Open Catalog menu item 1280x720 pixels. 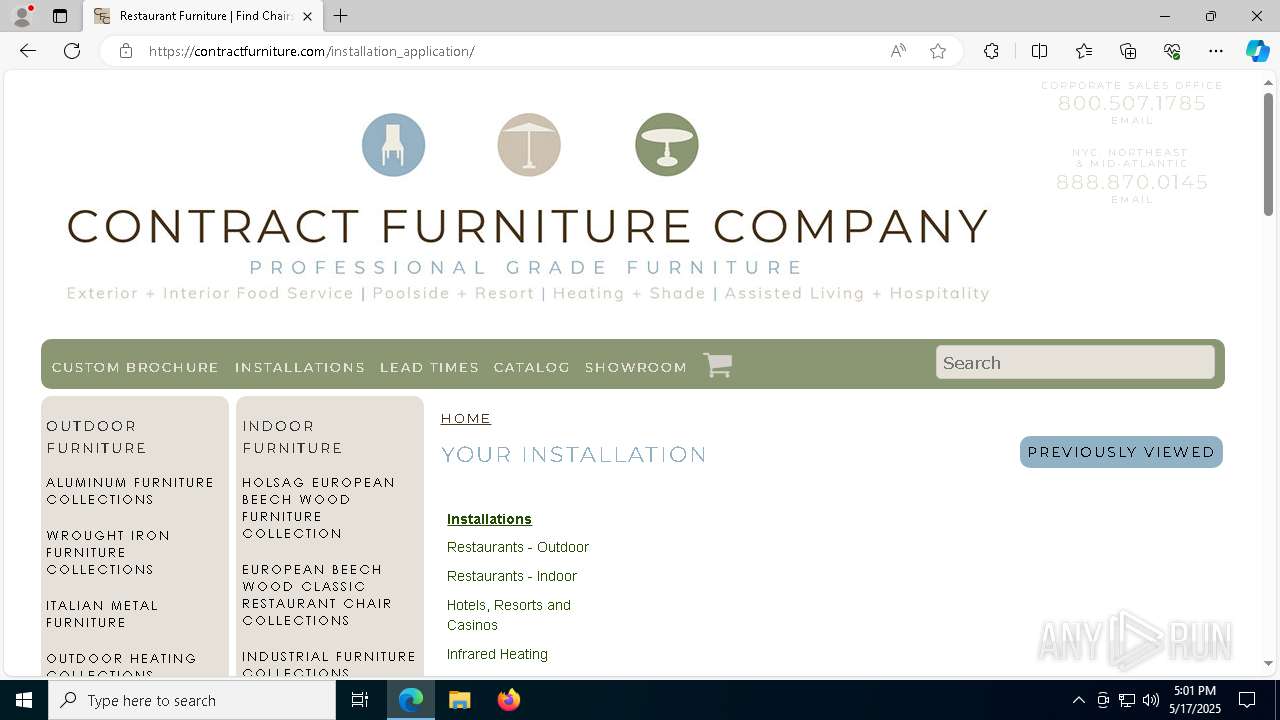532,367
